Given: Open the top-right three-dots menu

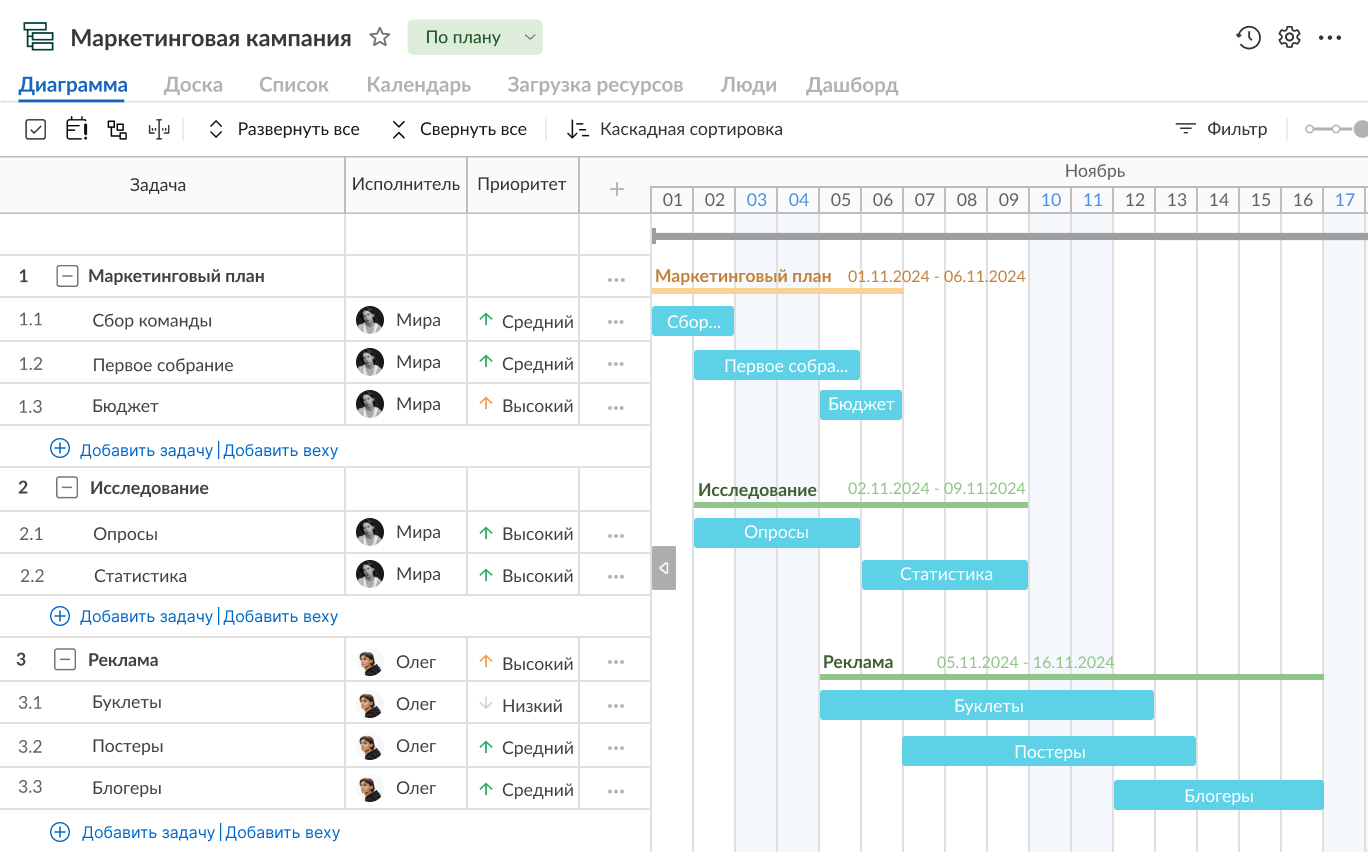Looking at the screenshot, I should point(1330,38).
